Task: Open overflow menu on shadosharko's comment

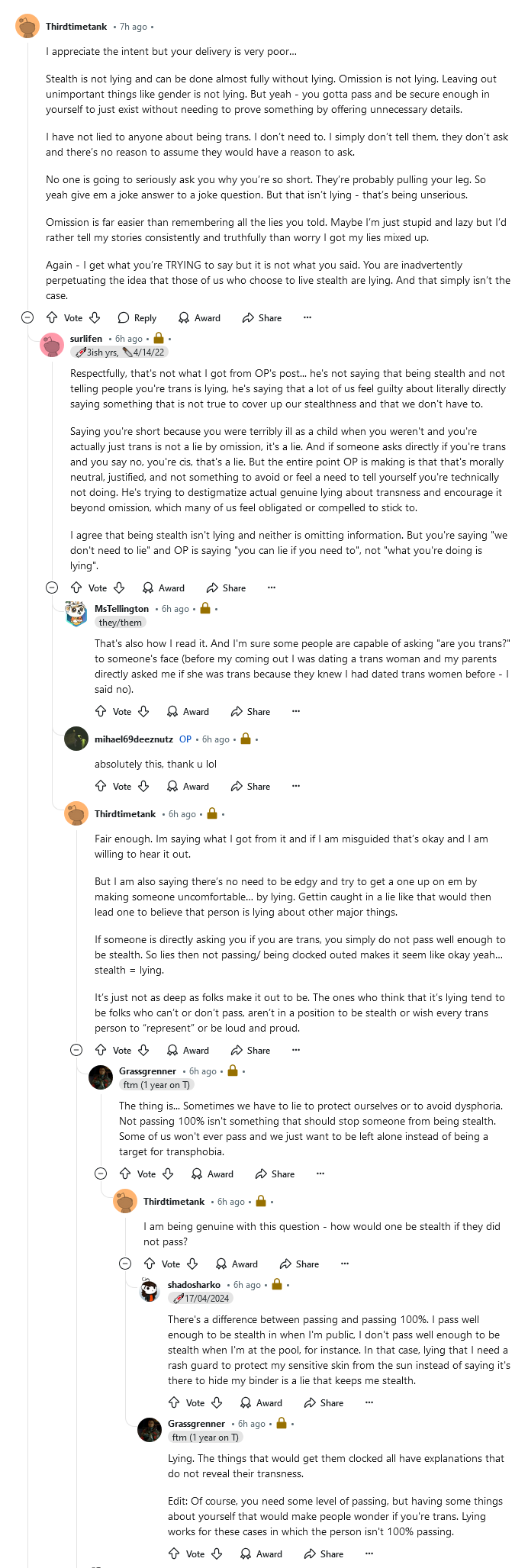Action: pos(369,1403)
